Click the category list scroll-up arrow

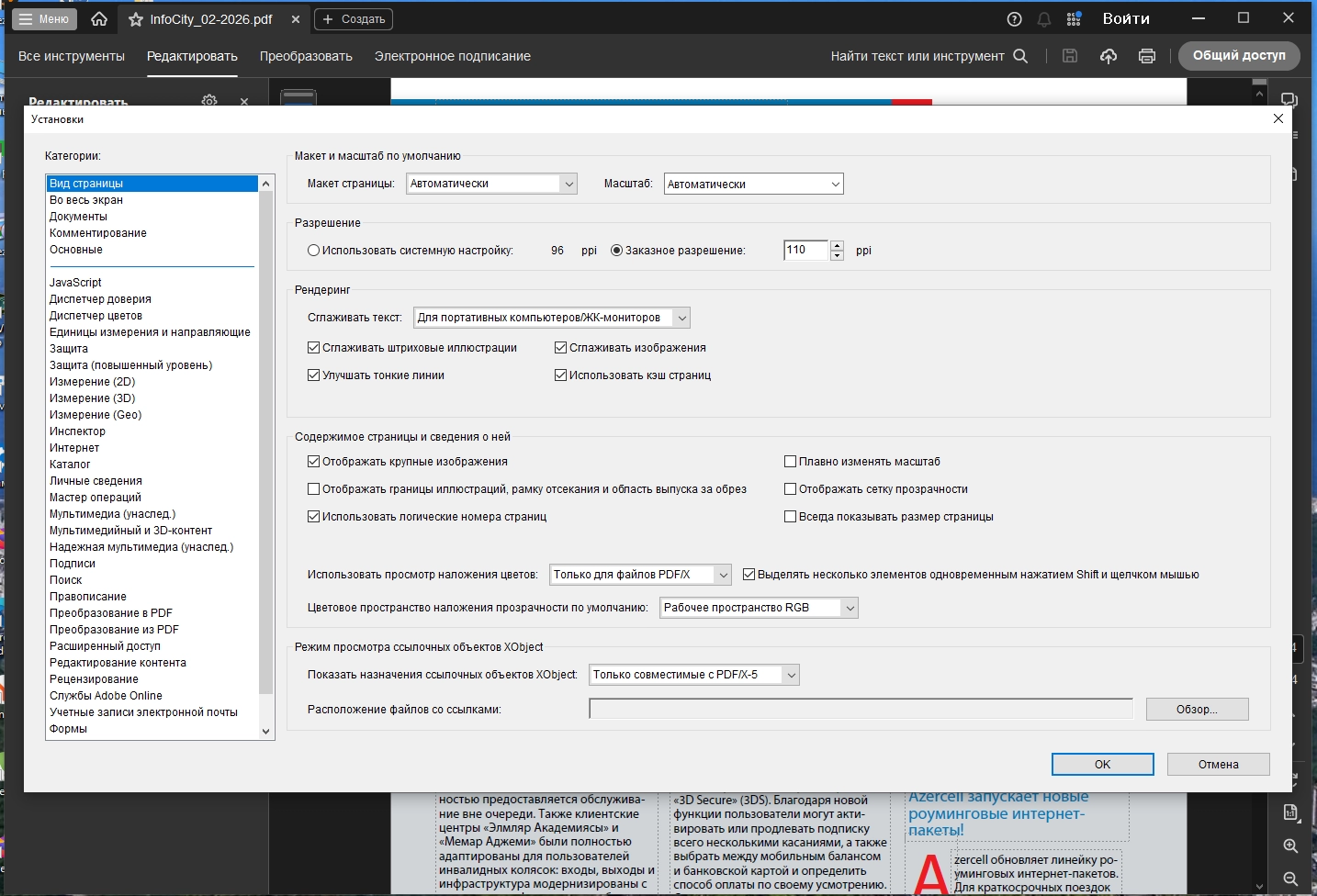click(266, 184)
